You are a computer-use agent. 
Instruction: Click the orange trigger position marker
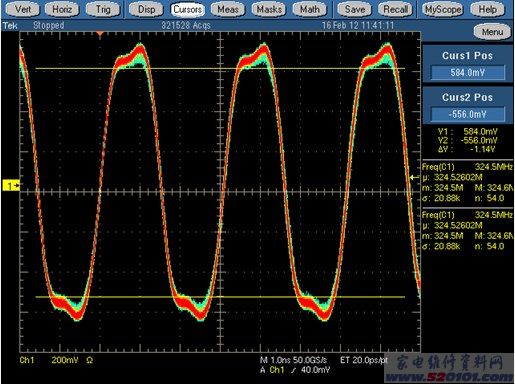100,34
